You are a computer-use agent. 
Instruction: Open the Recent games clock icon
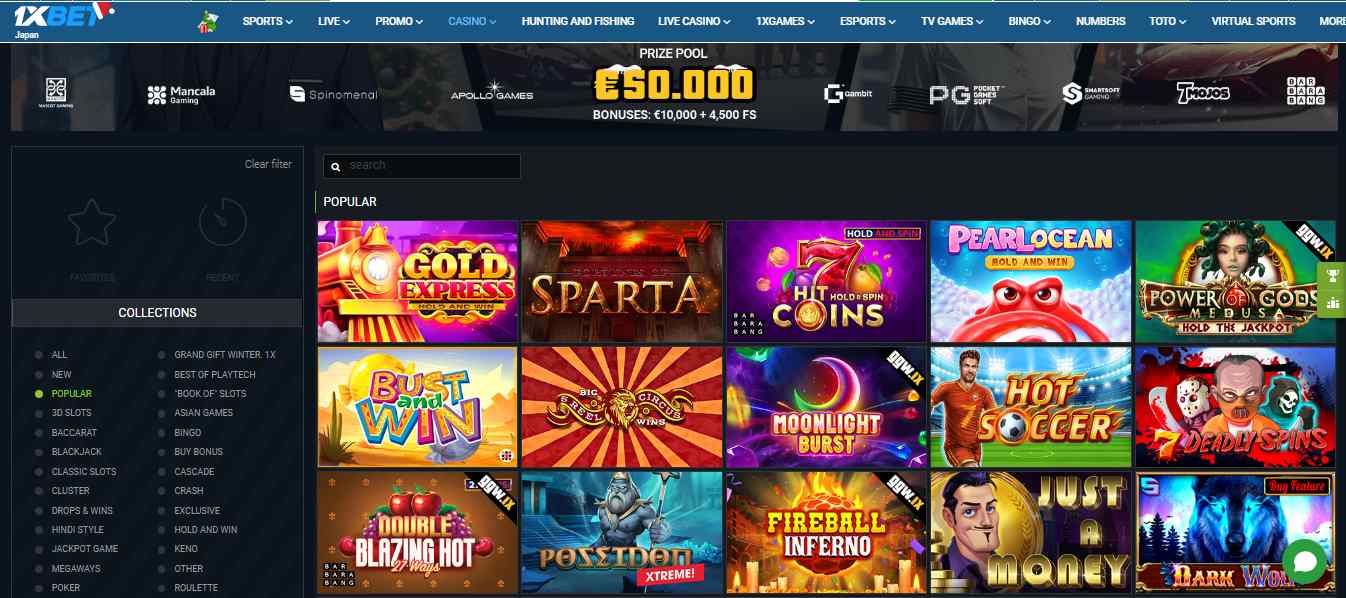click(223, 223)
